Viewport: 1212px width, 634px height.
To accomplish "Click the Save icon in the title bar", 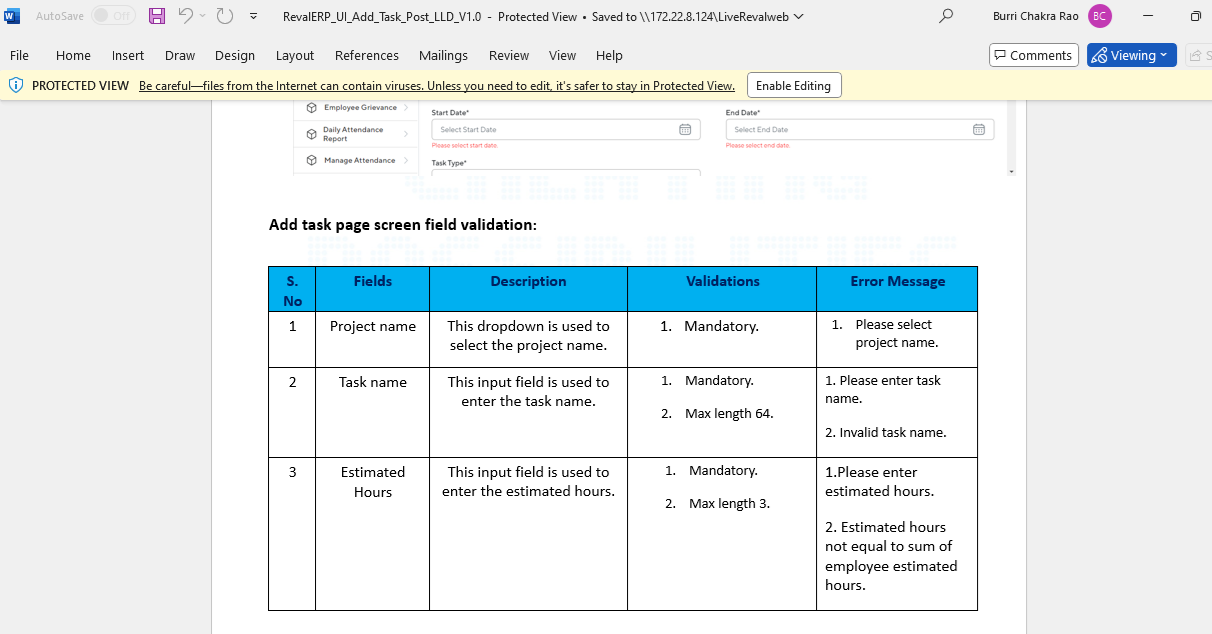I will point(157,16).
